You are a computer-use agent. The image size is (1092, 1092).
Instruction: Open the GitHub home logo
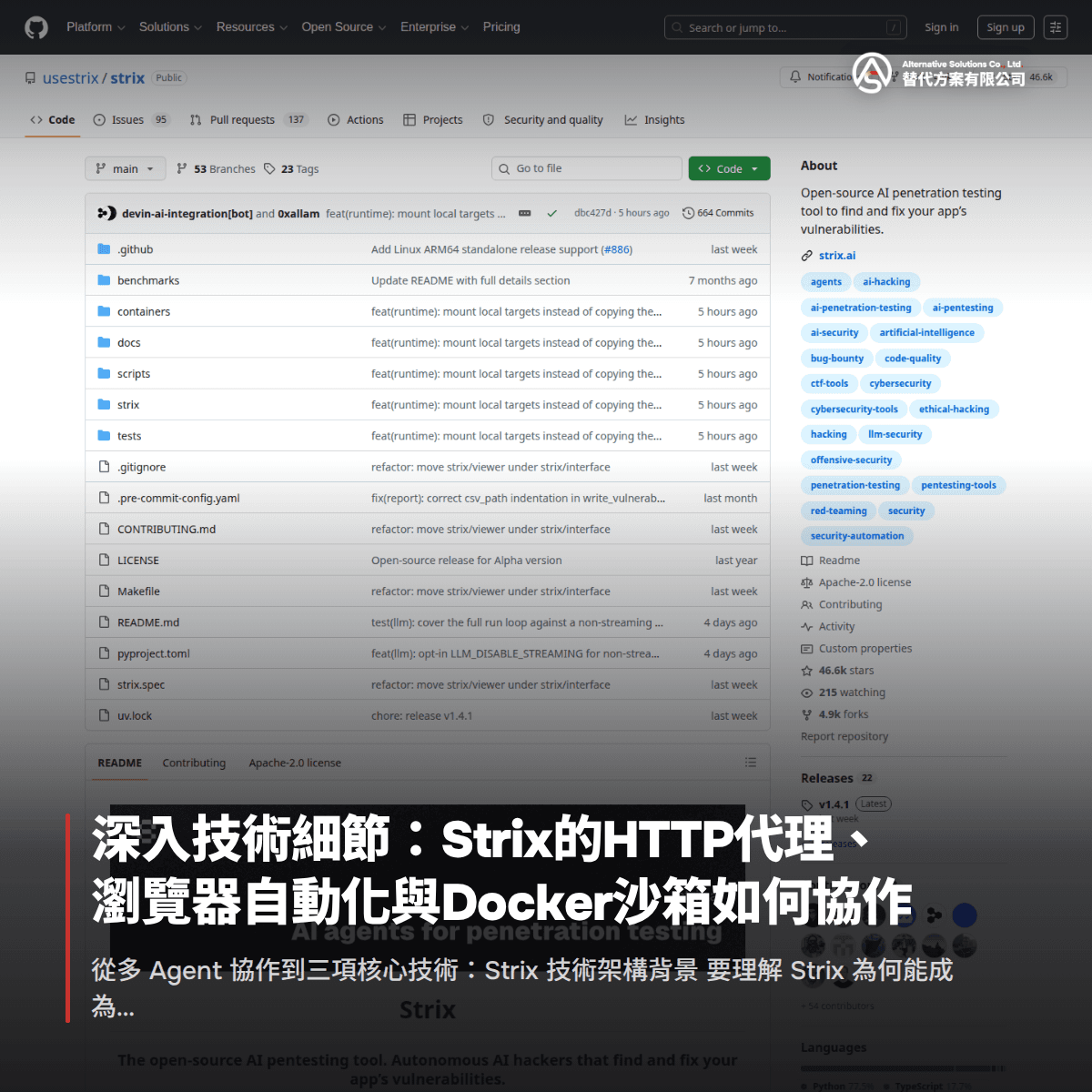tap(36, 27)
